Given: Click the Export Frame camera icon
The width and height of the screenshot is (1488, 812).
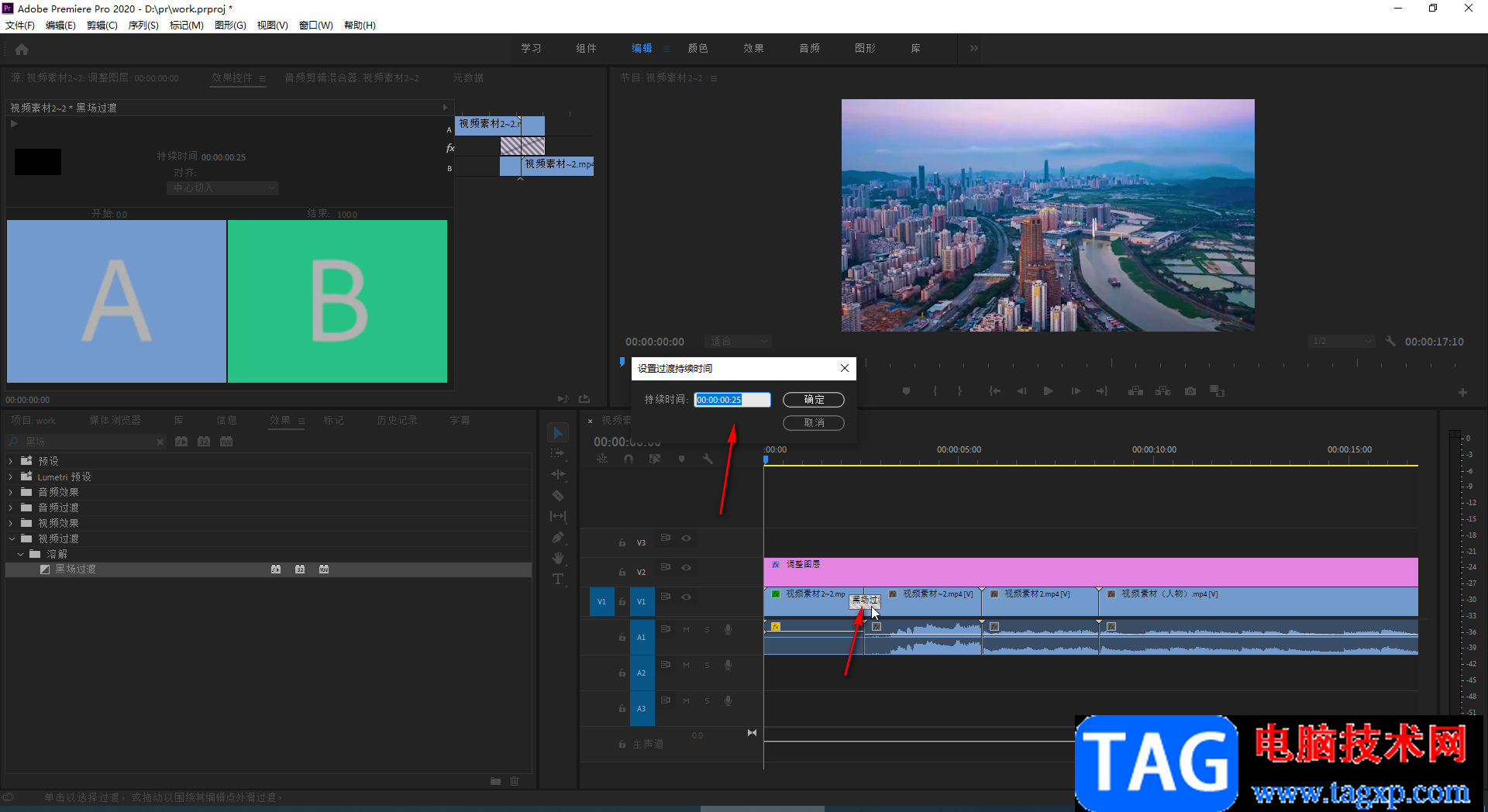Looking at the screenshot, I should click(1190, 391).
